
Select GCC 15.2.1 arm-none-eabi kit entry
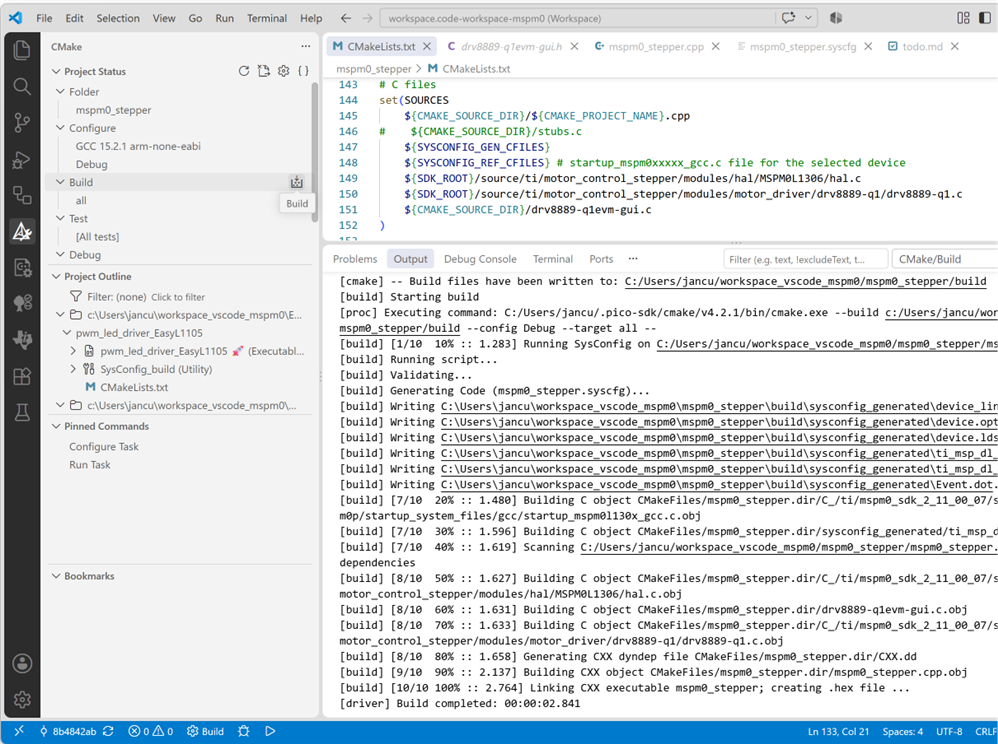point(138,146)
